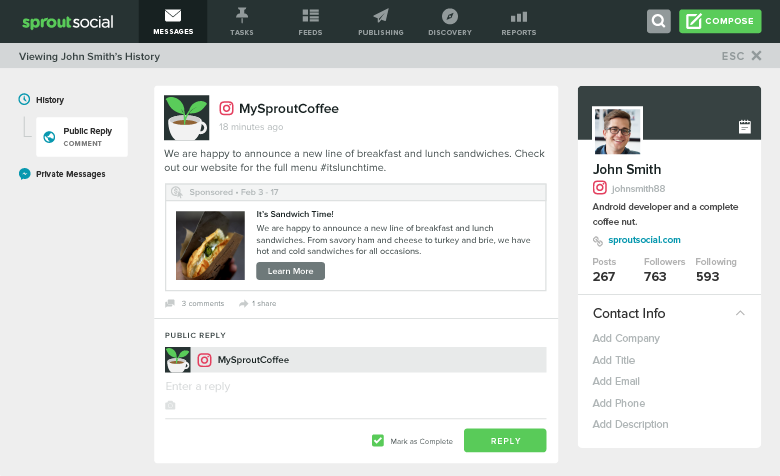Go to the Publishing tab
The image size is (780, 476).
pyautogui.click(x=381, y=21)
